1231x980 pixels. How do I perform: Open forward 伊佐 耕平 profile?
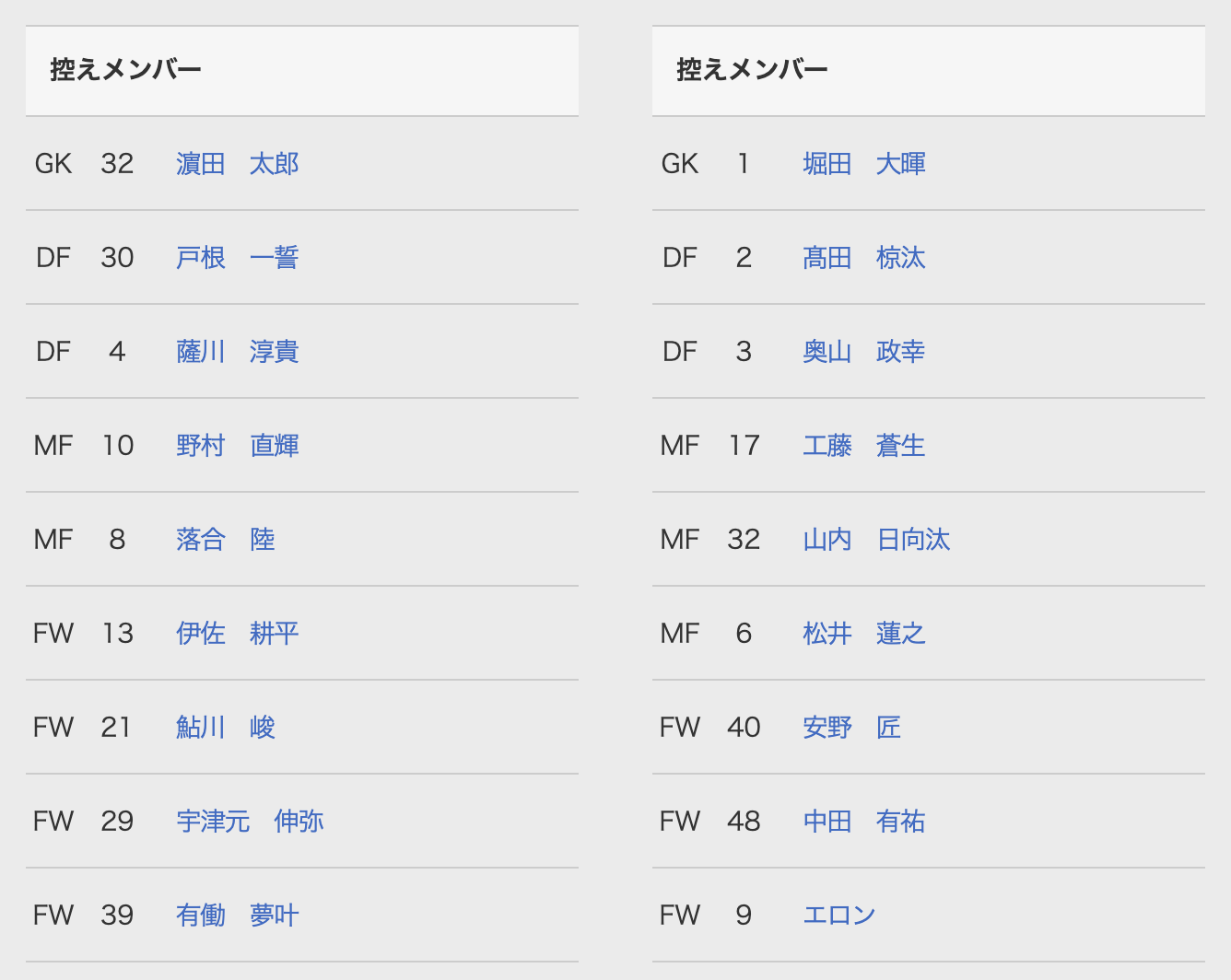point(238,634)
